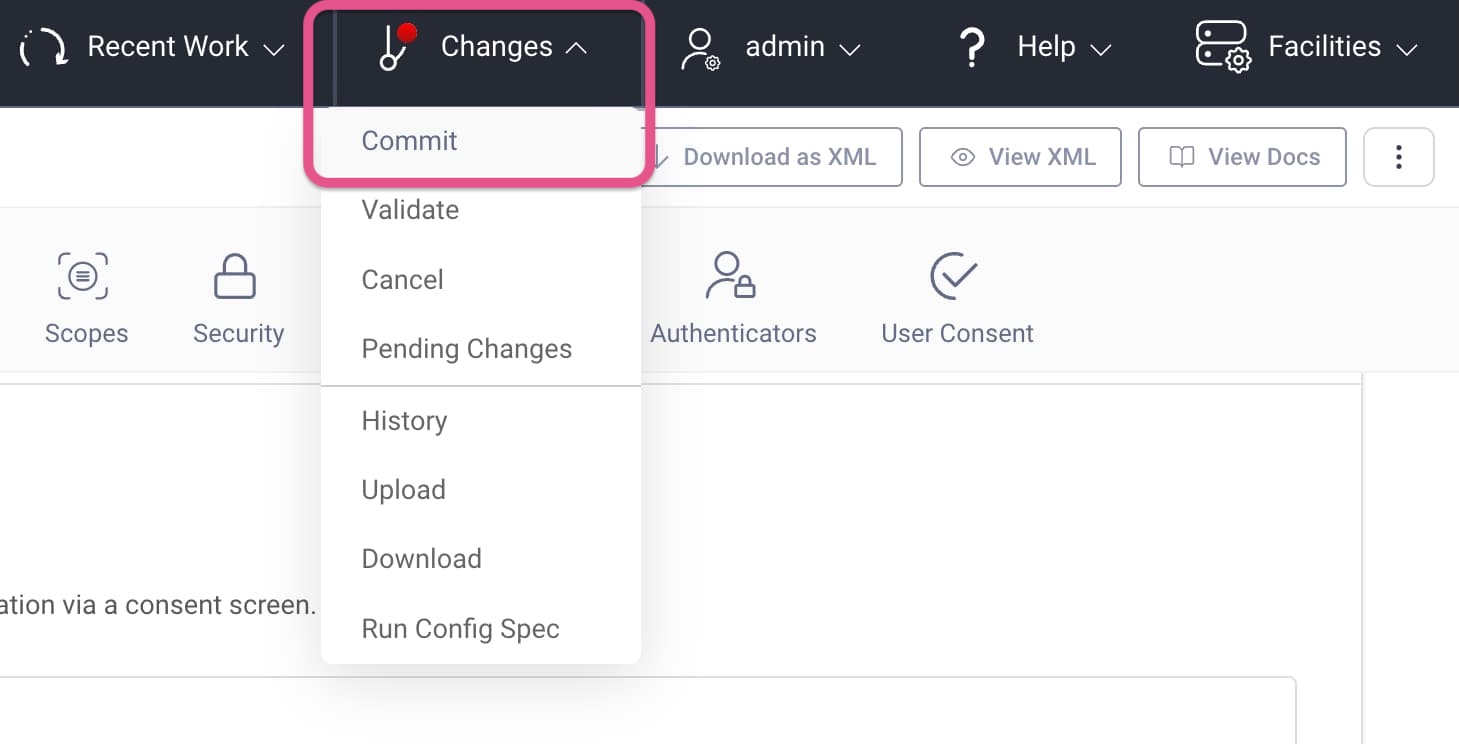Click the Recent Work refresh icon

click(42, 46)
